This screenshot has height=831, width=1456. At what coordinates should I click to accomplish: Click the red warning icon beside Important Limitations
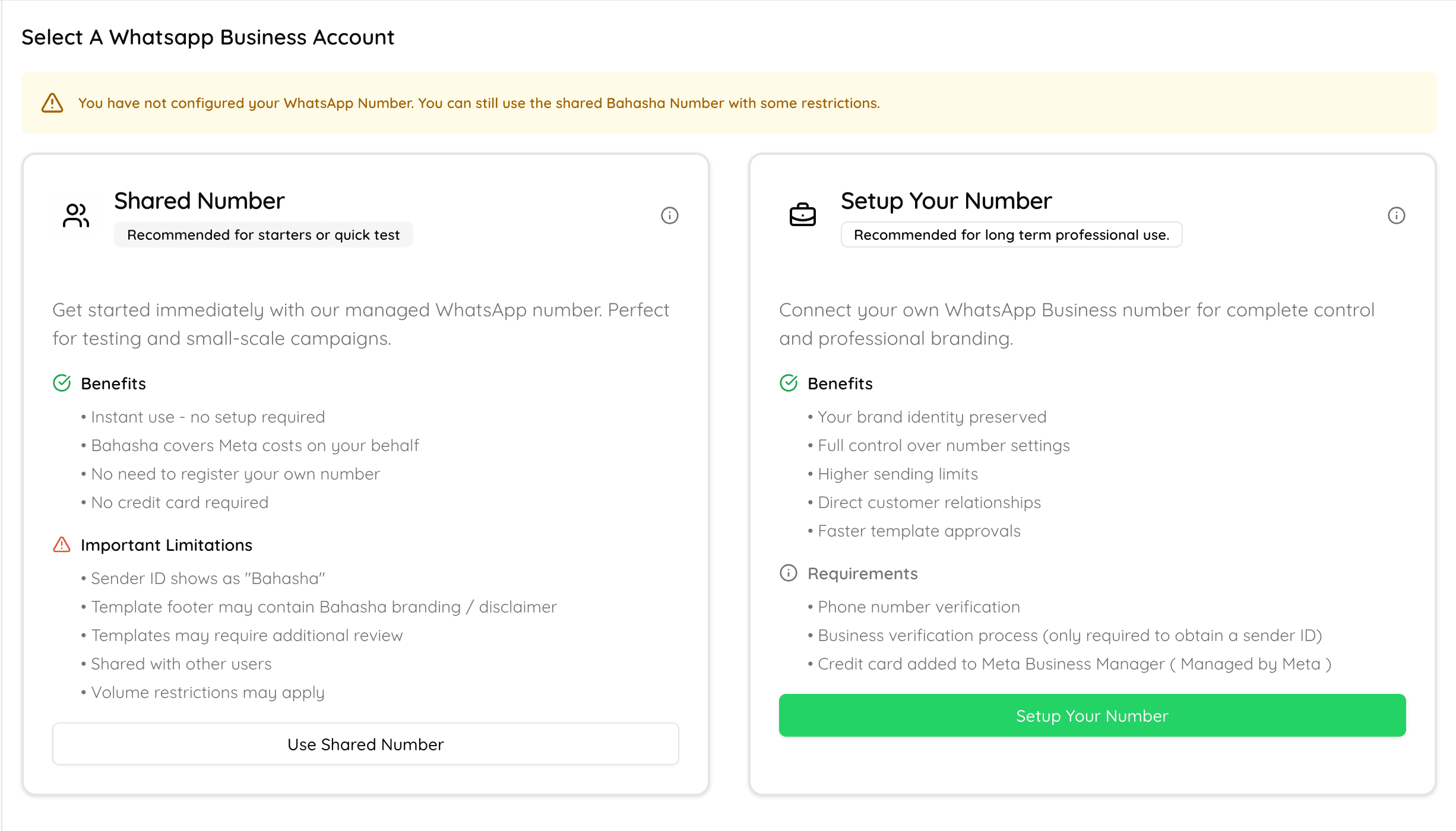[62, 544]
